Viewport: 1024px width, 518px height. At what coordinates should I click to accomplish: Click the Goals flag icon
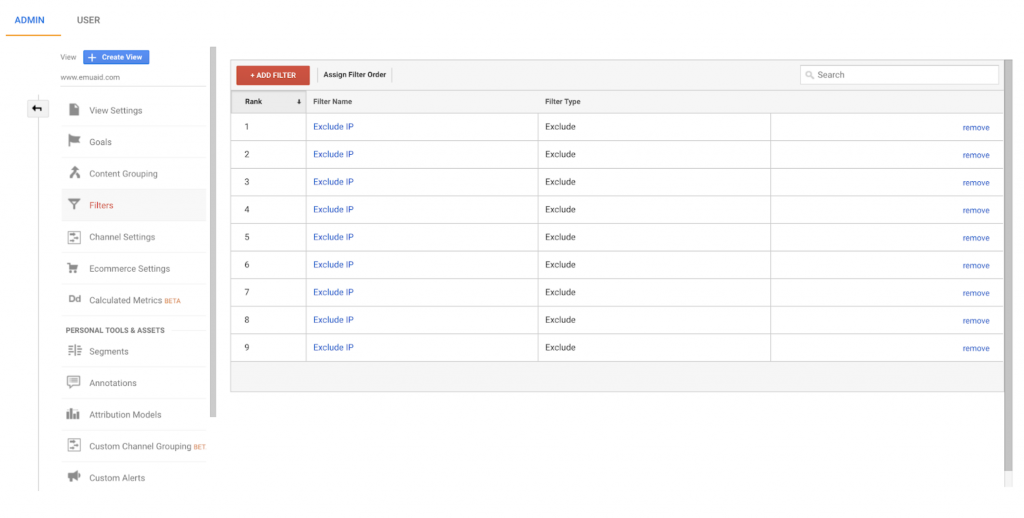click(x=74, y=142)
